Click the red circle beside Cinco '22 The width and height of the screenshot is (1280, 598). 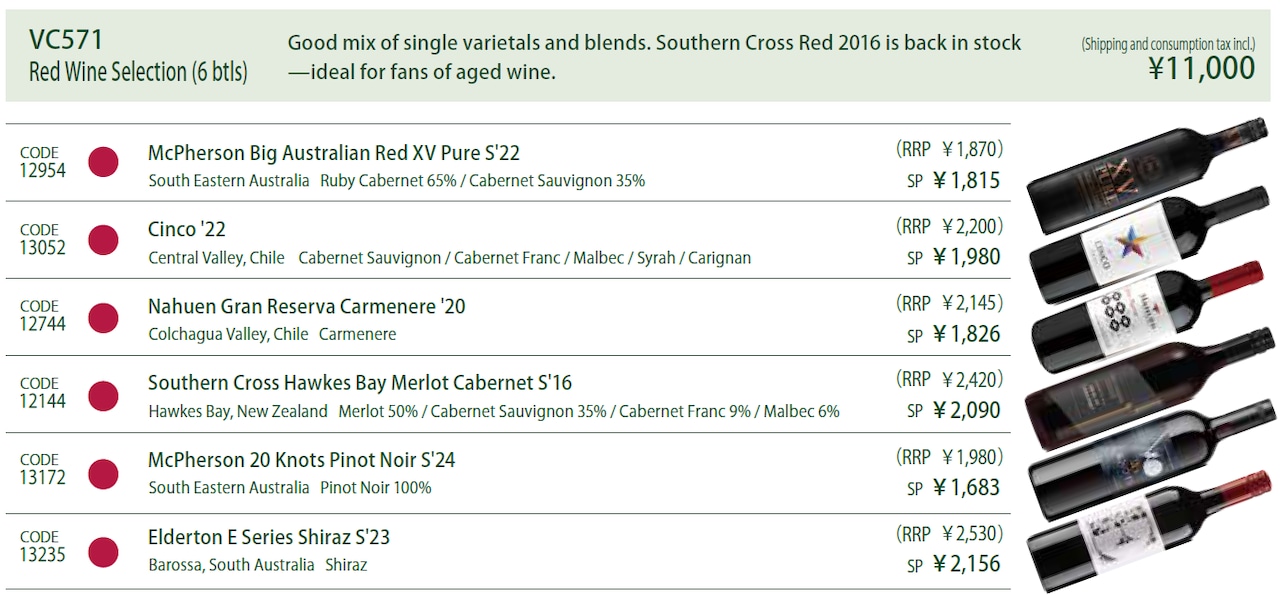point(103,239)
